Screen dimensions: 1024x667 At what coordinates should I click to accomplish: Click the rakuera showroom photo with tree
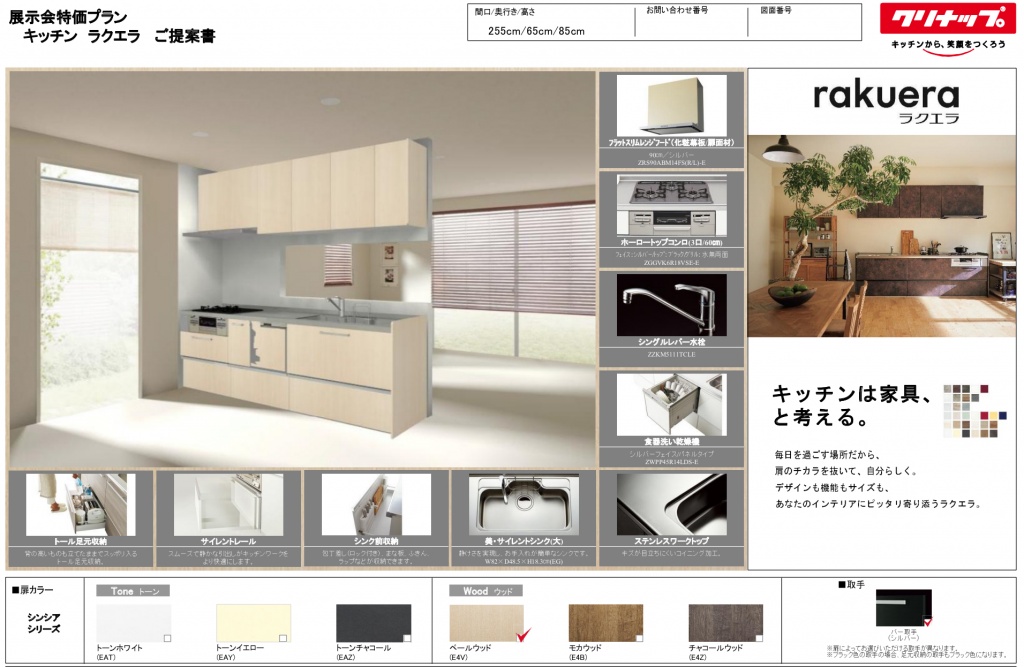882,236
